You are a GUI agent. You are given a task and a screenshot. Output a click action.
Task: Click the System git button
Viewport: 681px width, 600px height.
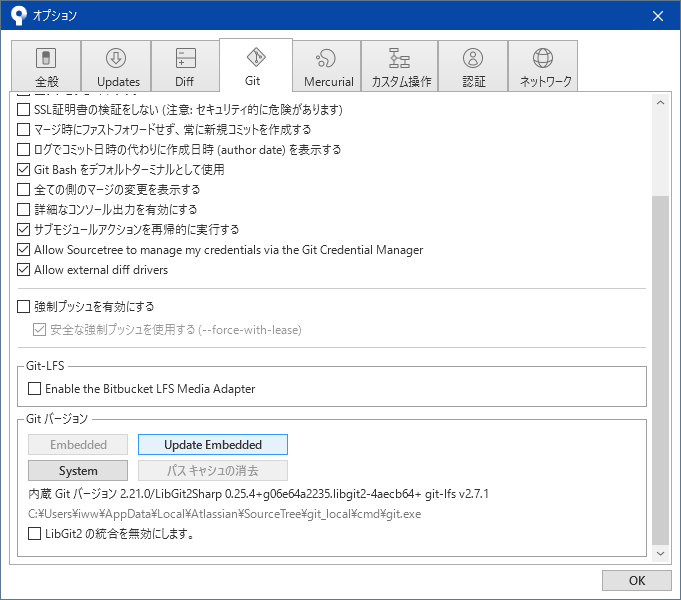[78, 471]
